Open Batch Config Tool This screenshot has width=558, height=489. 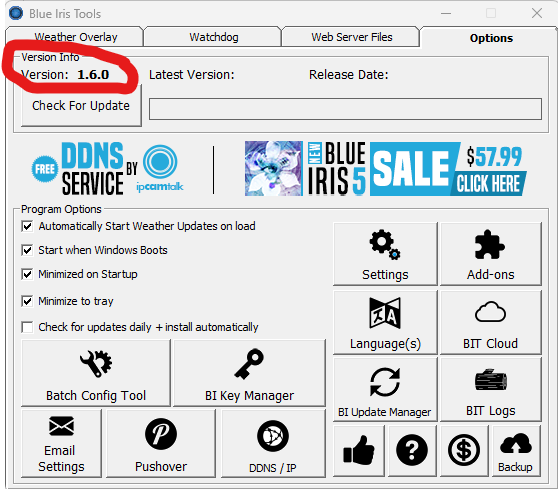96,373
